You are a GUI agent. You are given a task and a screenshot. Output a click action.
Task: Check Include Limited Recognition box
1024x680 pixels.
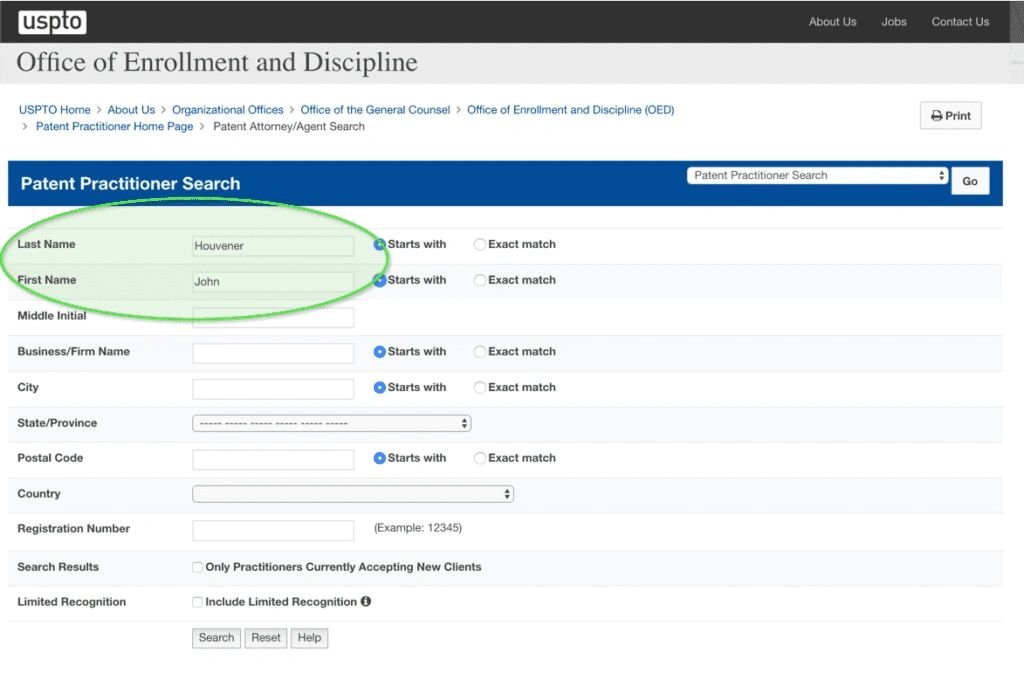pos(197,602)
